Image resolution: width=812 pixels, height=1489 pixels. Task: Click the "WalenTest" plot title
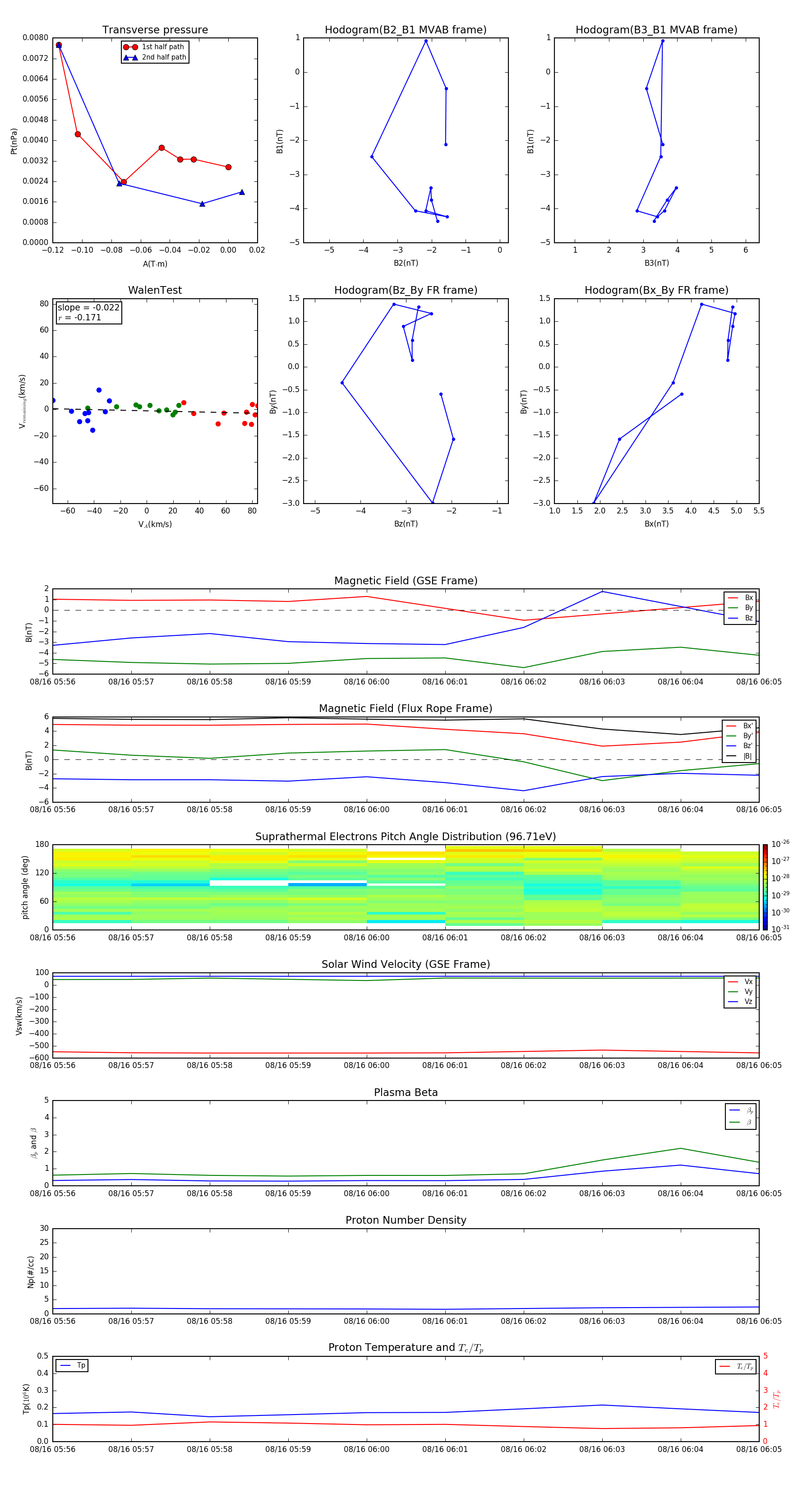[155, 290]
